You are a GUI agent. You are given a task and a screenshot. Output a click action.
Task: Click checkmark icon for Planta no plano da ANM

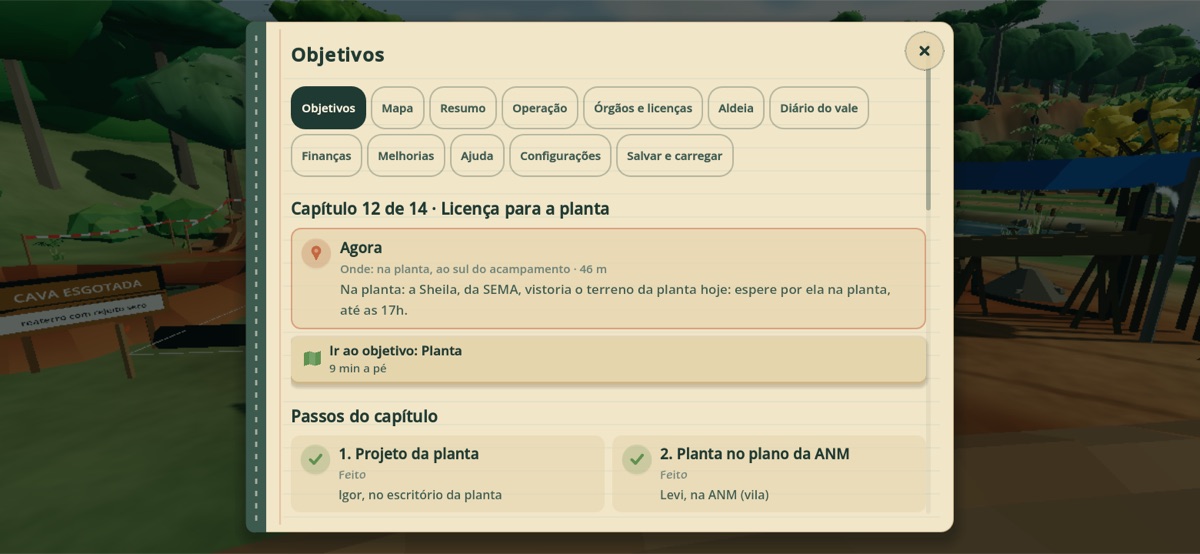[636, 459]
